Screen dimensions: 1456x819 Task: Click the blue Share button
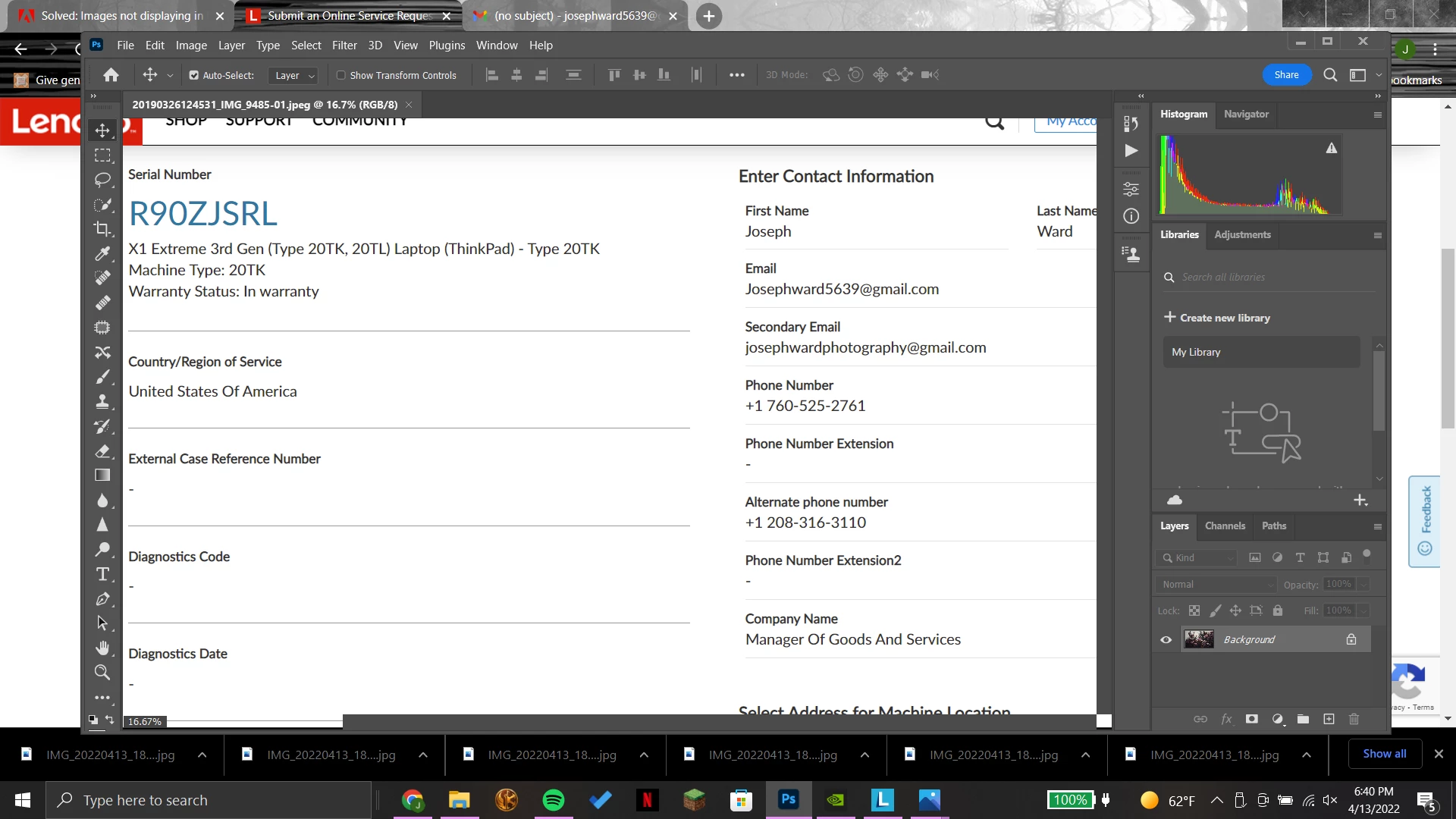pos(1286,74)
